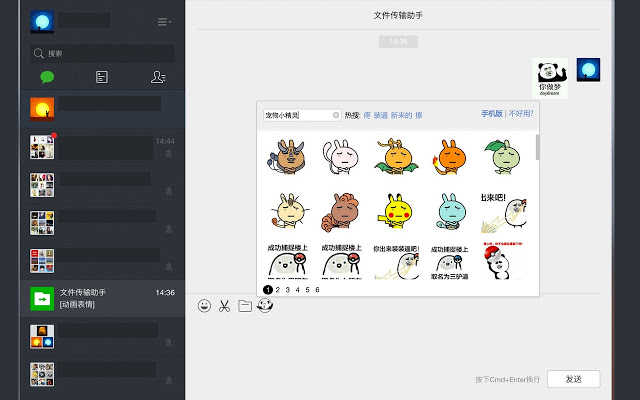Open the Chats tab with green bubble icon
Viewport: 640px width, 400px height.
click(x=47, y=77)
